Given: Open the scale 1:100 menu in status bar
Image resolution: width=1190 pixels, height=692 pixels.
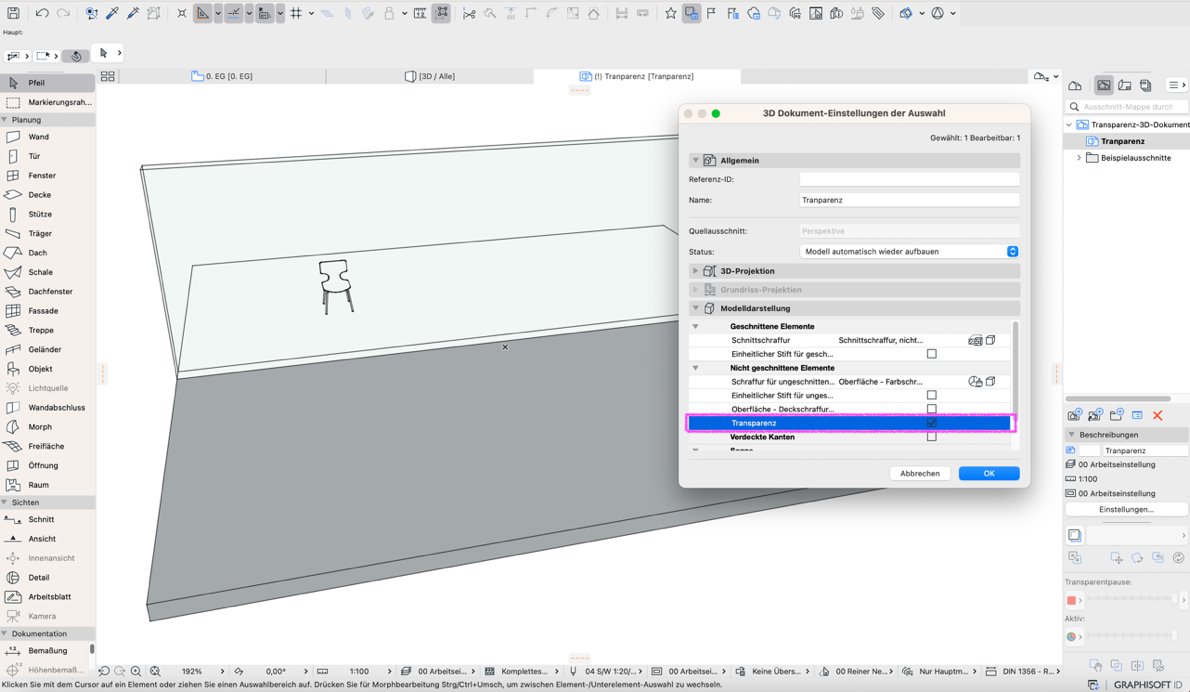Looking at the screenshot, I should [x=359, y=672].
